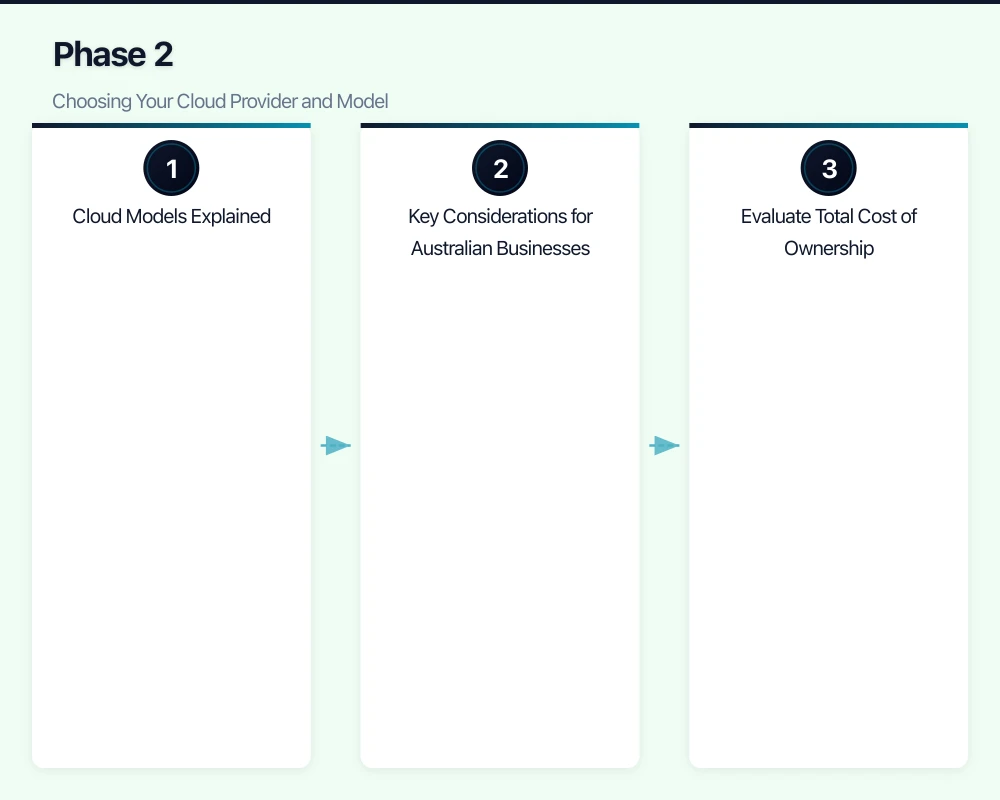
Task: Select the arrow between card 1 and 2
Action: pyautogui.click(x=336, y=445)
